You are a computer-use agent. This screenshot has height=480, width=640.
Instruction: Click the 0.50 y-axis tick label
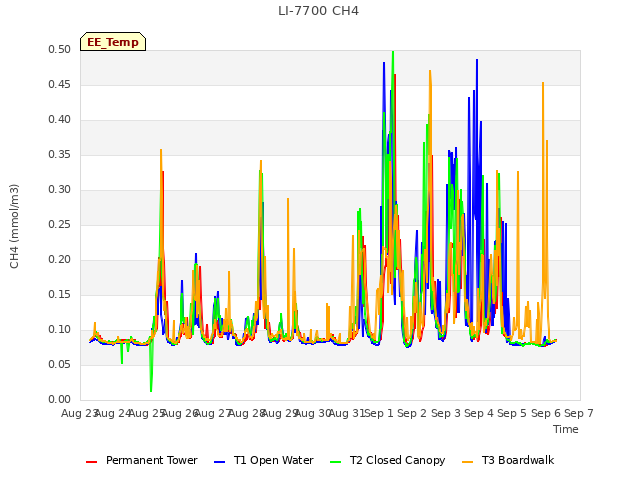(60, 49)
